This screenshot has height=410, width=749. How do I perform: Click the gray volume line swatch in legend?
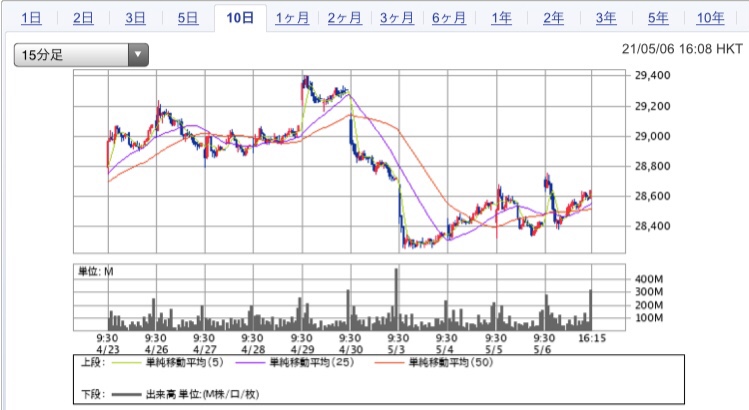[126, 395]
